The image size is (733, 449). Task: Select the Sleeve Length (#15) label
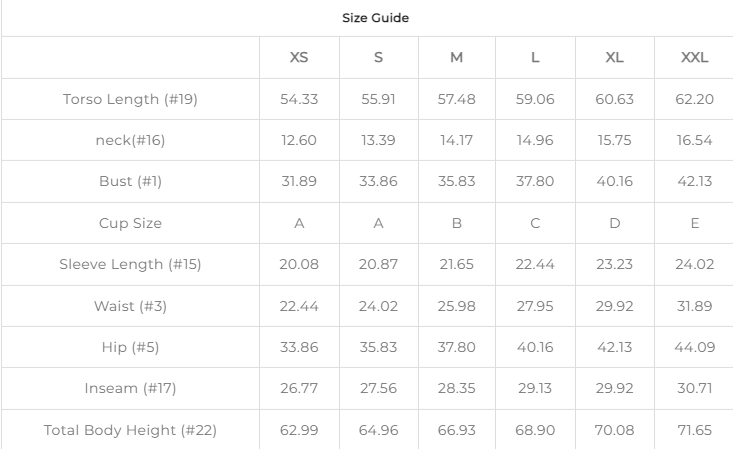click(130, 264)
